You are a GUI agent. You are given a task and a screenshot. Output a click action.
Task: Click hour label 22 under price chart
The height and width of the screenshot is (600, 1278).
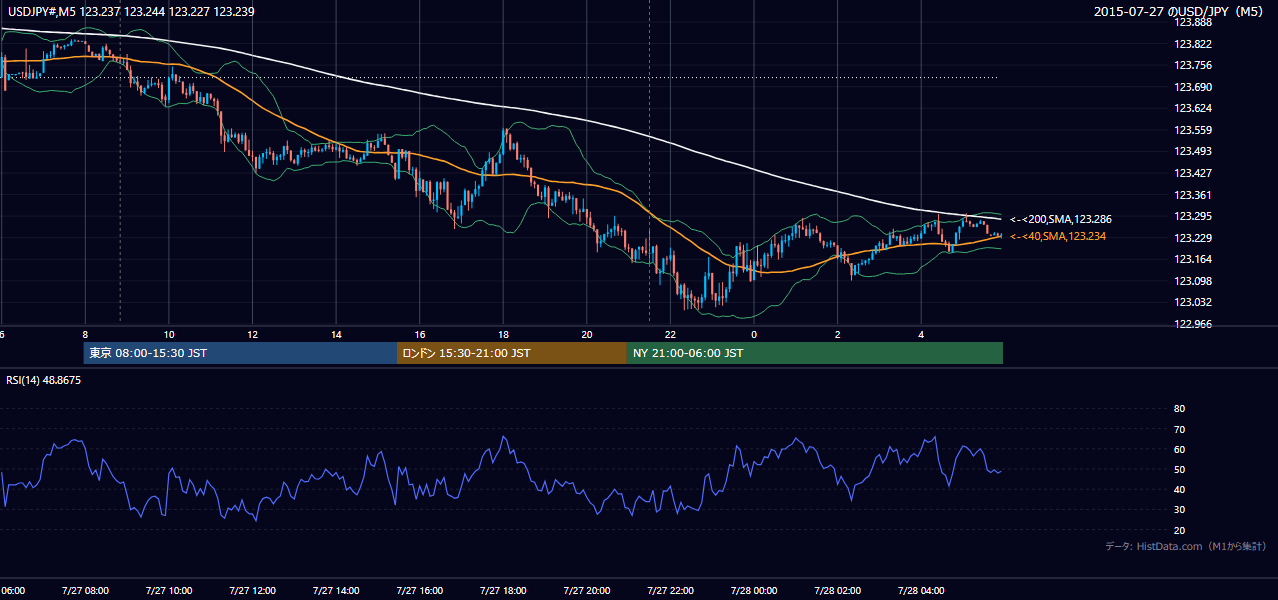pyautogui.click(x=671, y=335)
